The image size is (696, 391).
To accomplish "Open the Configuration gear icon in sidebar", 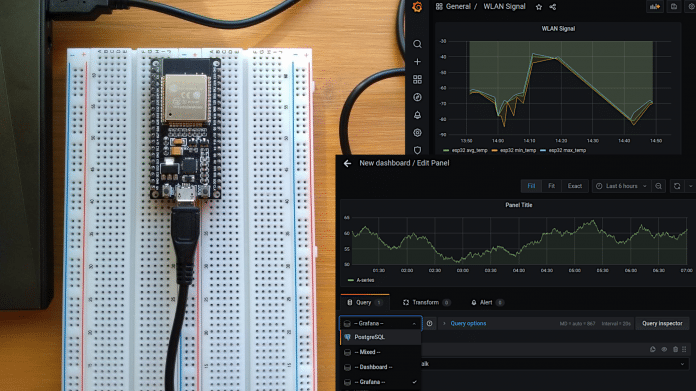I will click(417, 133).
